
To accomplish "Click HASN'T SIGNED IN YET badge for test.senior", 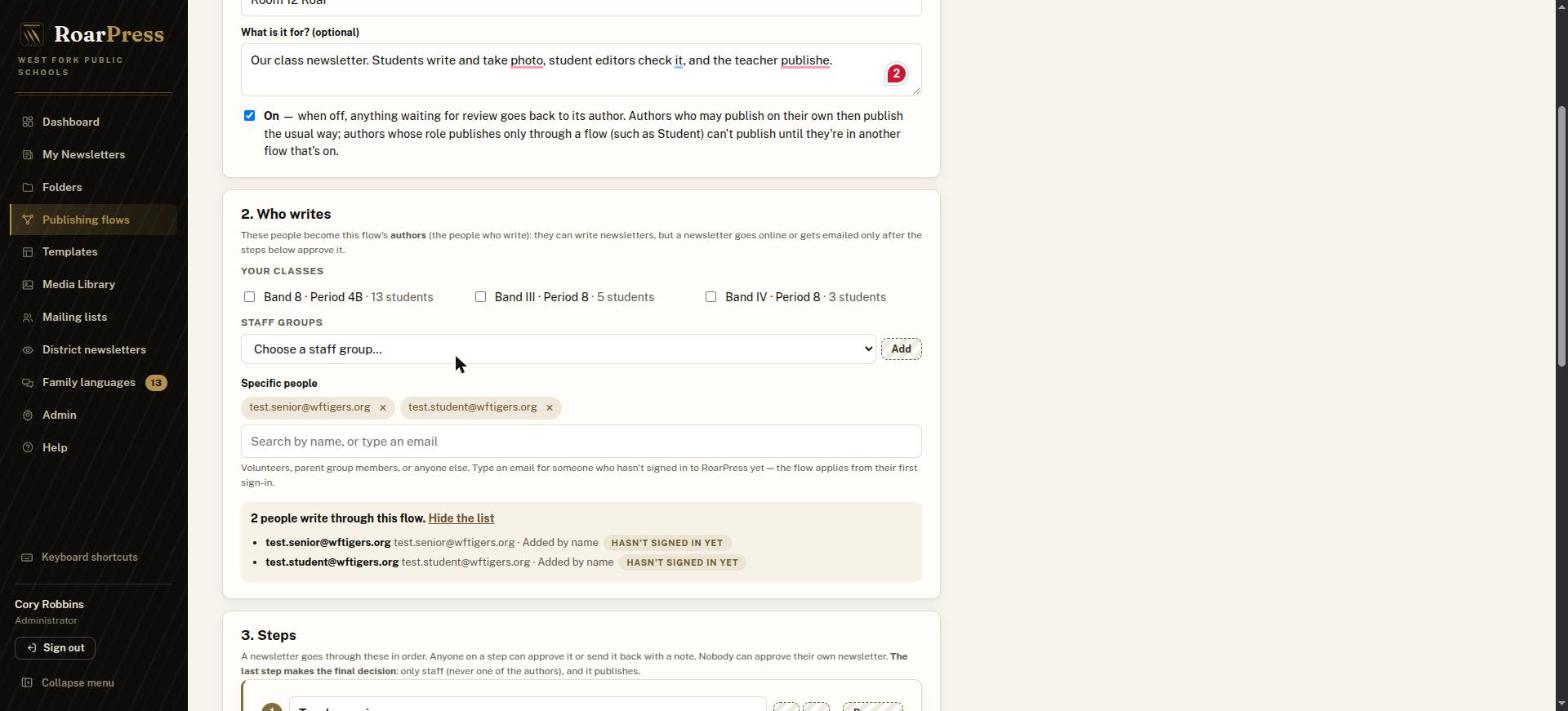I will point(667,543).
